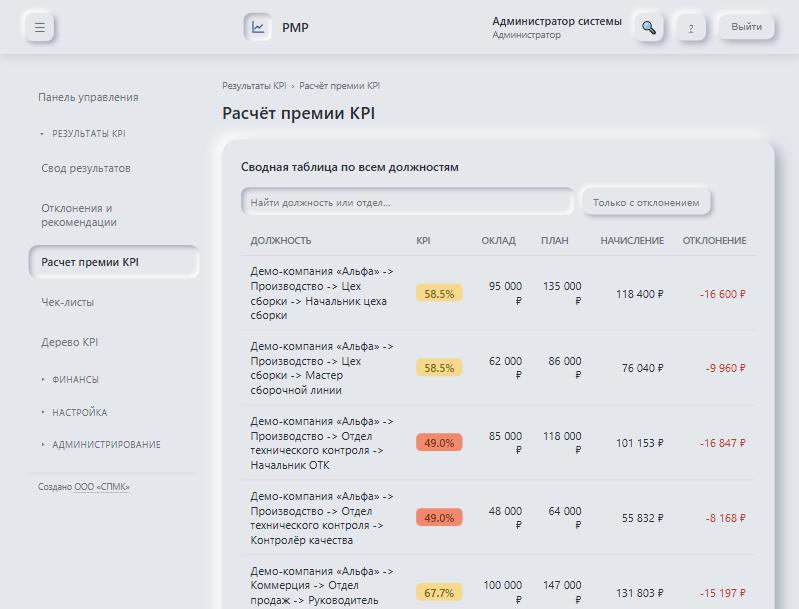Screen dimensions: 799x609
Task: Click the 58.5% KPI badge for Начальник цеха сборки
Action: coord(439,294)
